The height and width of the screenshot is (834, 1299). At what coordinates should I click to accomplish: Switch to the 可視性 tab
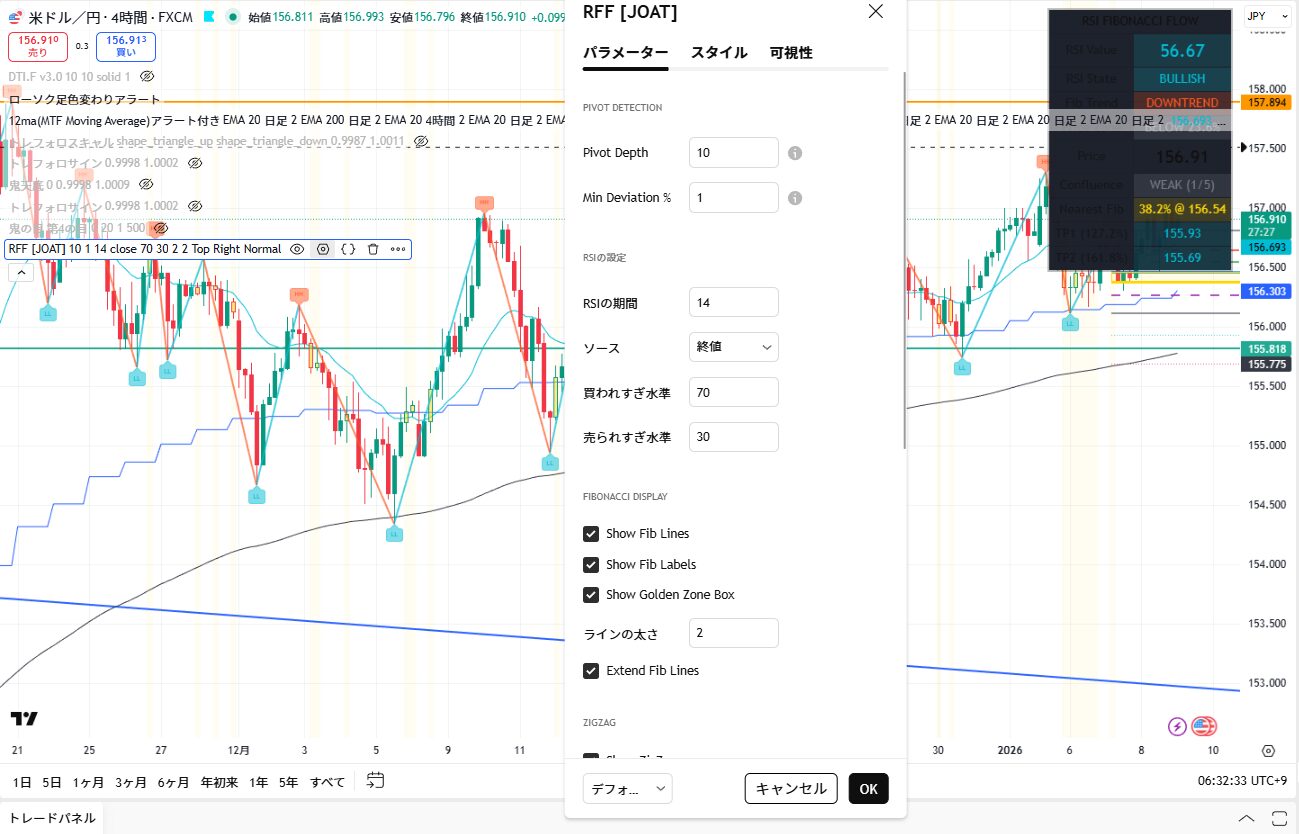click(x=790, y=53)
